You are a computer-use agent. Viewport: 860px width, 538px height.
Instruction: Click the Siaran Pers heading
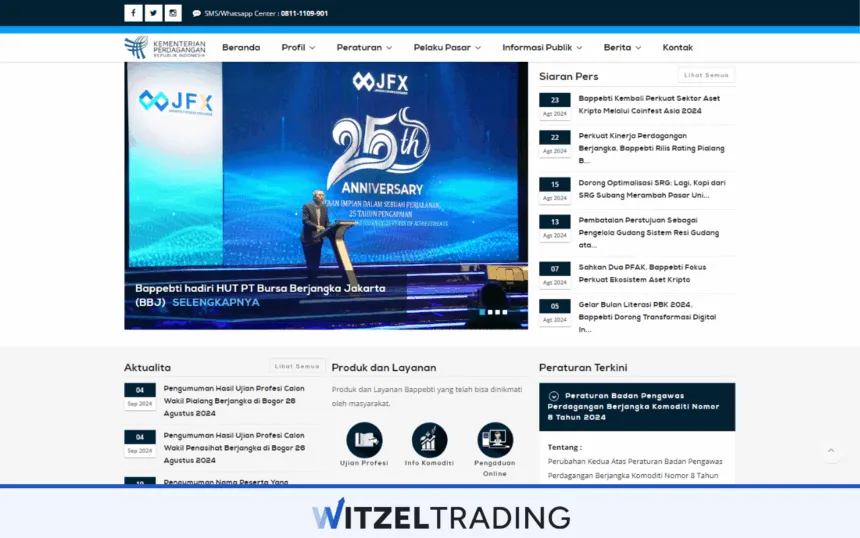(x=568, y=77)
